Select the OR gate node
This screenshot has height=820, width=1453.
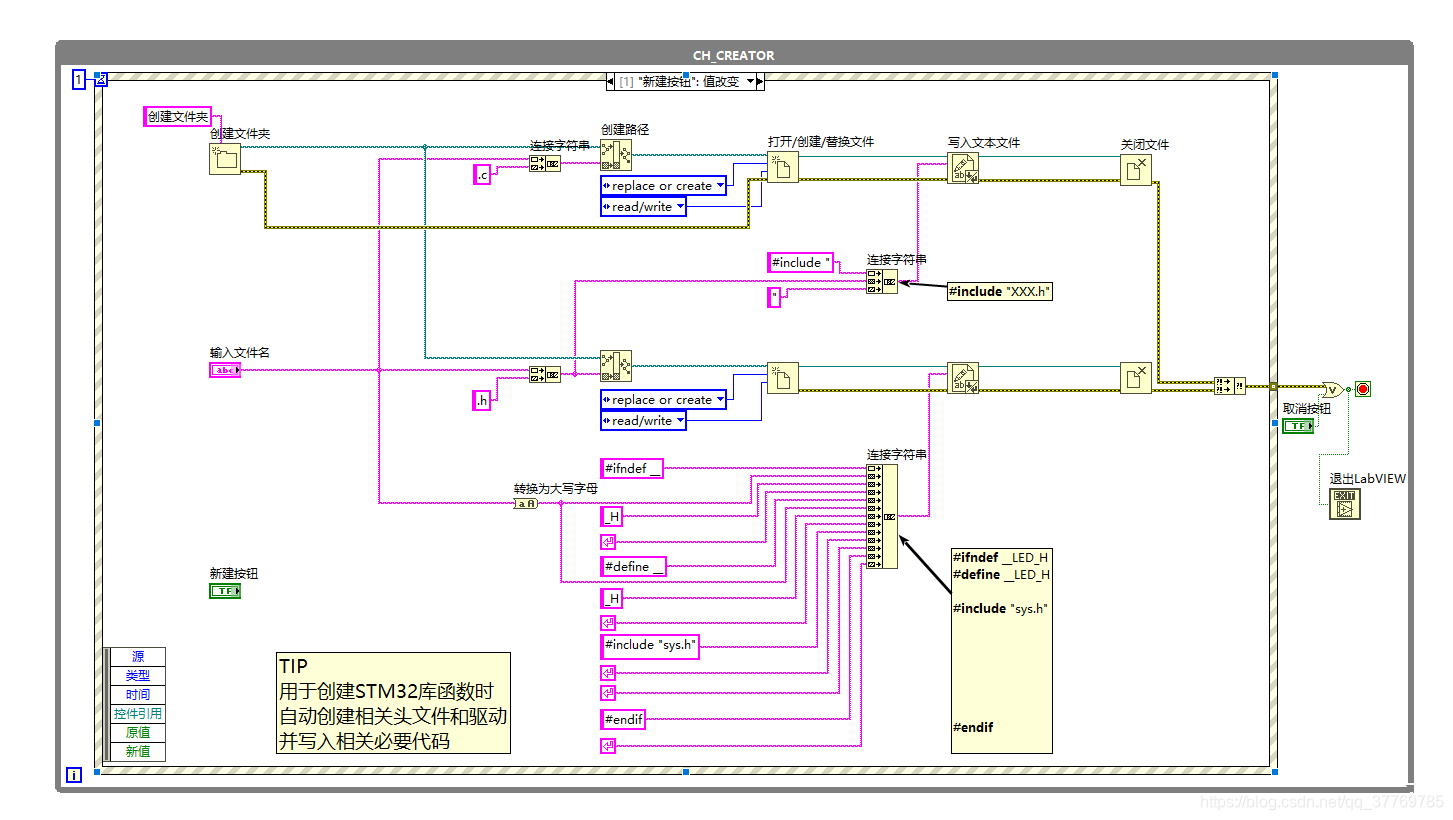(1332, 389)
